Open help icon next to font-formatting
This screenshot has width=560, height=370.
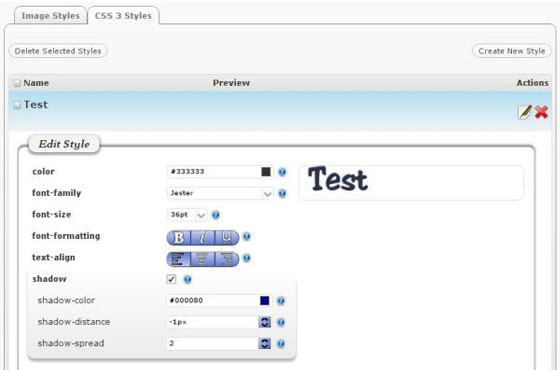246,236
